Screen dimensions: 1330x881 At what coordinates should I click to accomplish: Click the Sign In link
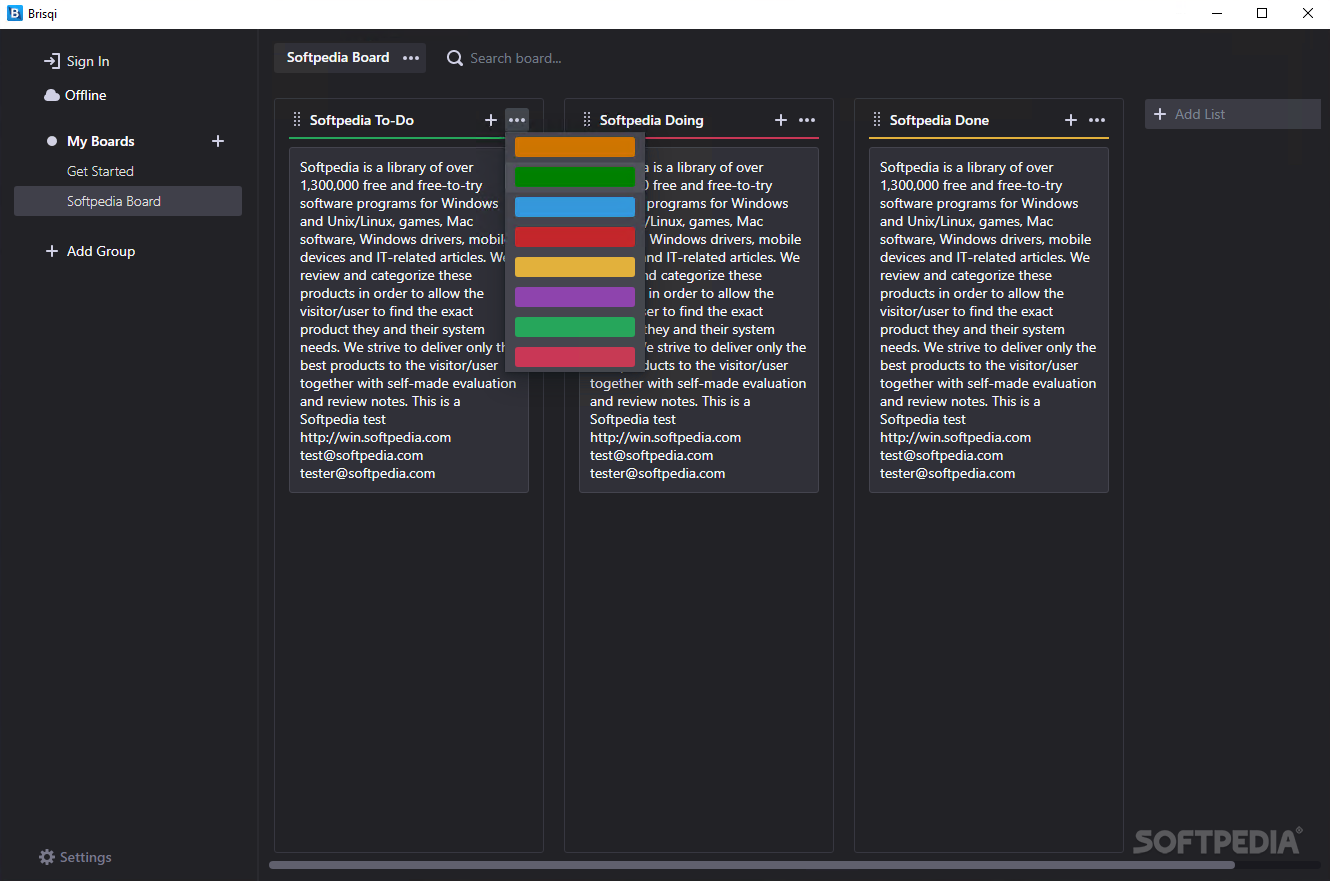[x=88, y=61]
